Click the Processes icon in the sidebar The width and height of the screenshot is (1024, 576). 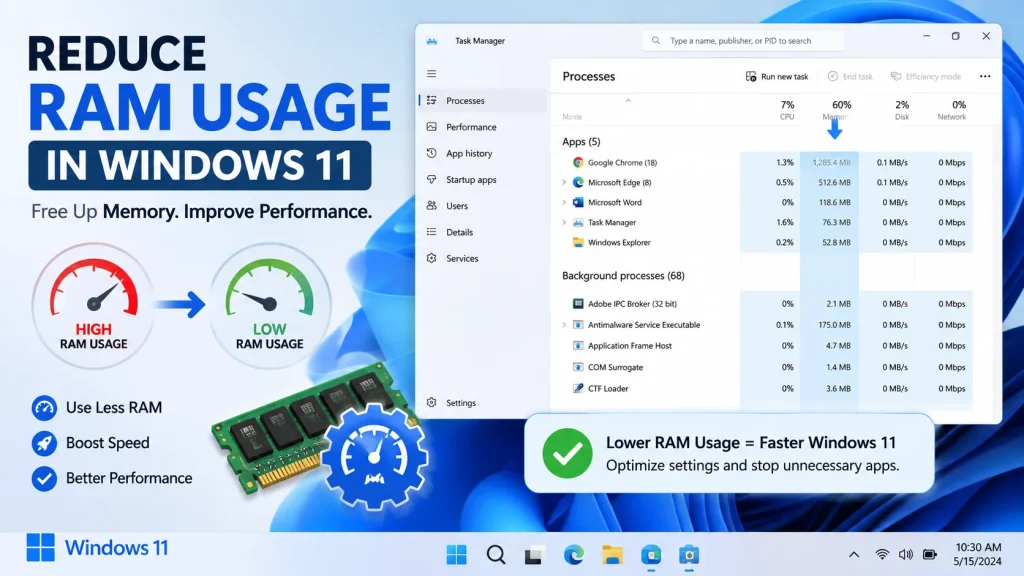[432, 101]
